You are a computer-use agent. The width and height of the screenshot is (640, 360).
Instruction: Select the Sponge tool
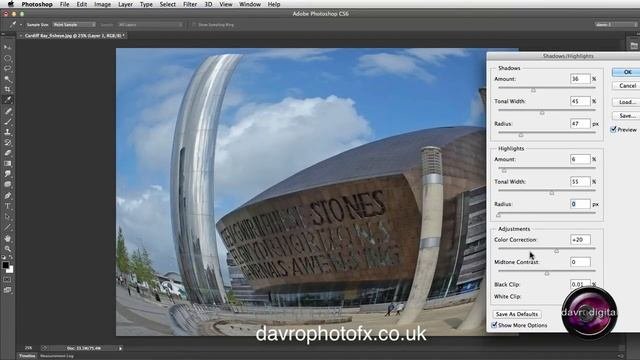[7, 185]
